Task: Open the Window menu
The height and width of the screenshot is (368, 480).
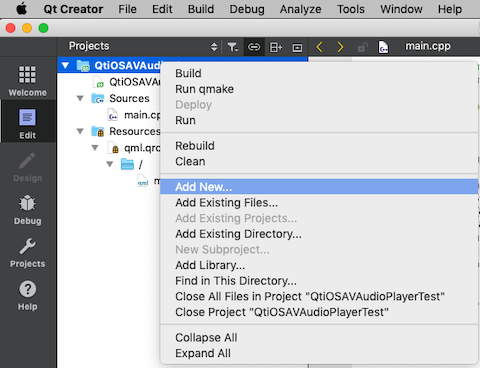Action: coord(401,9)
